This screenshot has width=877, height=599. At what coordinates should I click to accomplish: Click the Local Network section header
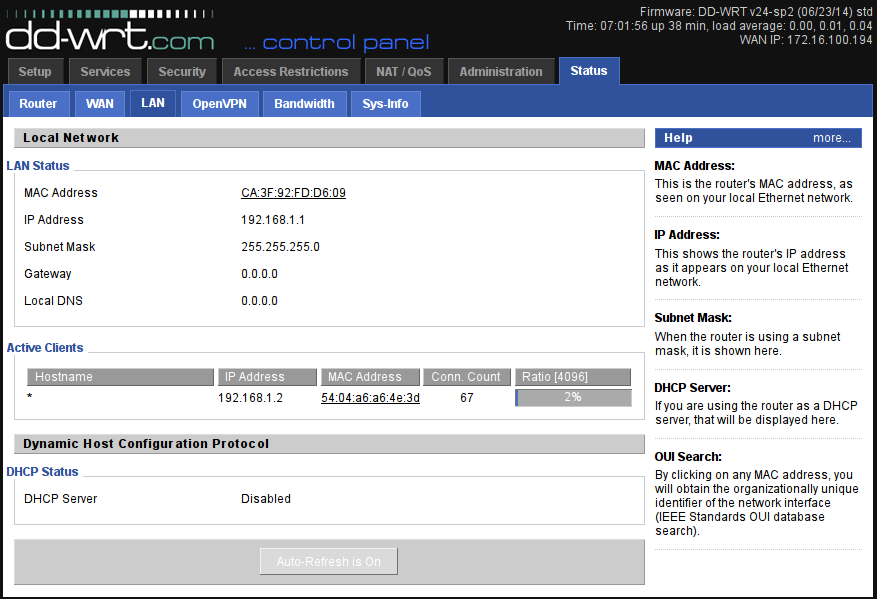(329, 138)
